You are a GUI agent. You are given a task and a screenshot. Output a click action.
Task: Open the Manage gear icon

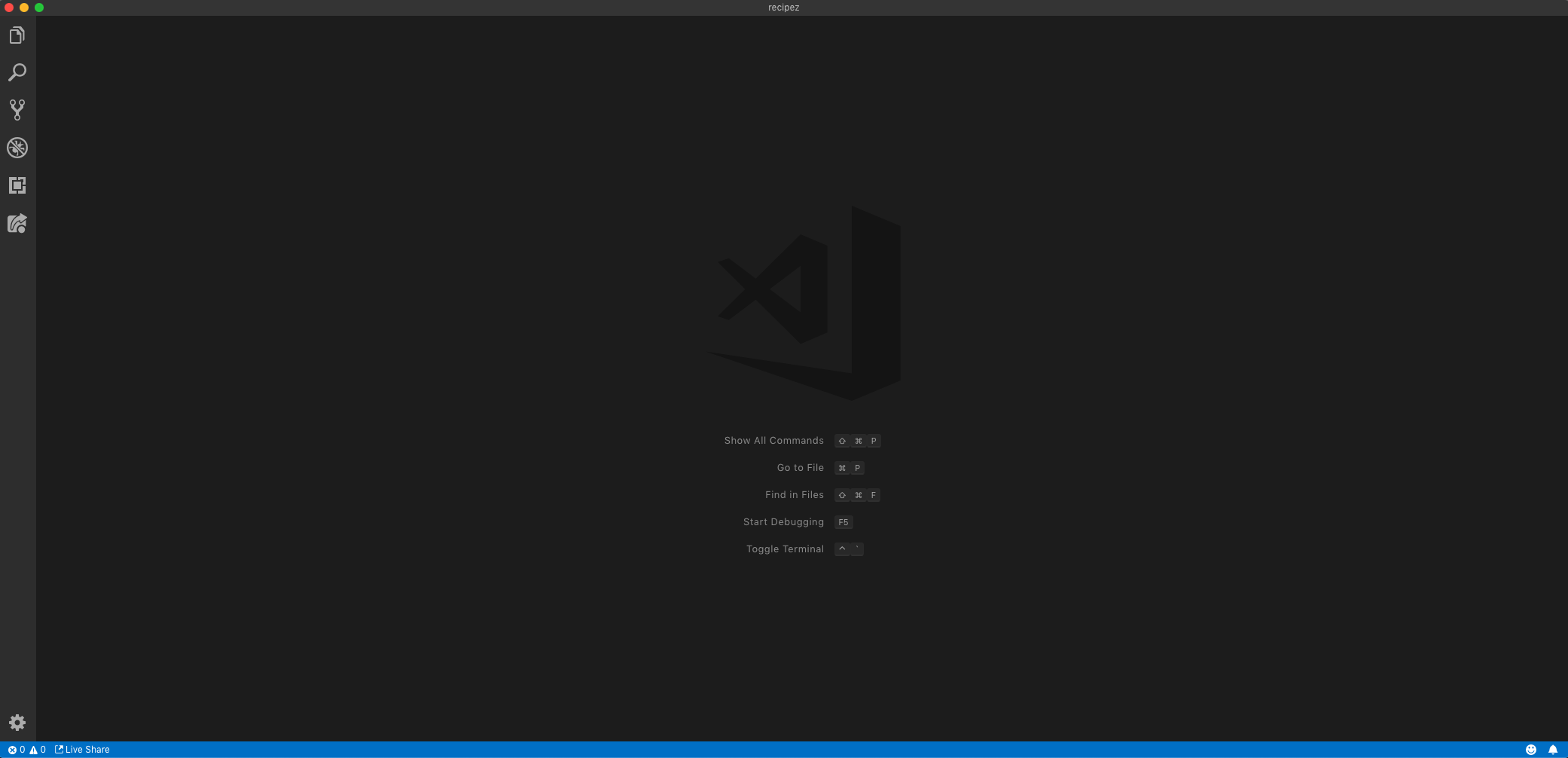(17, 723)
